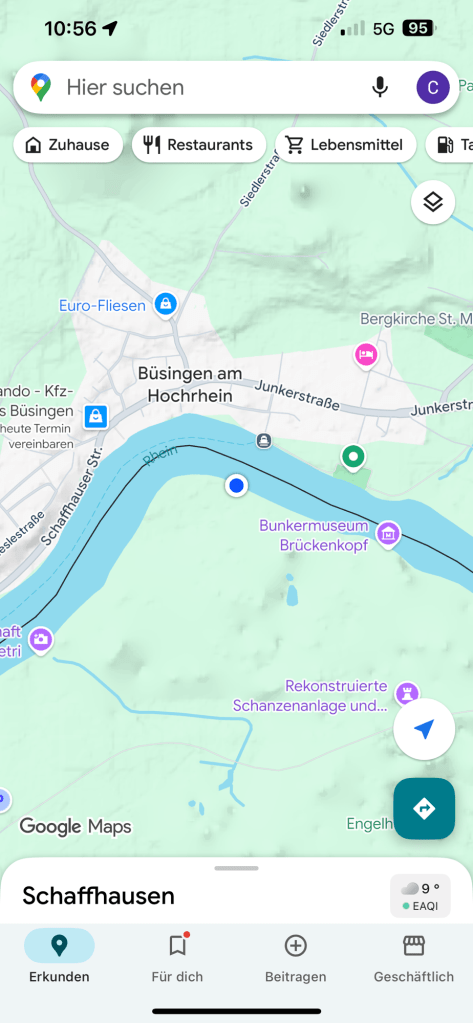Screen dimensions: 473x1023
Task: Tap the microphone voice search icon
Action: pos(380,87)
